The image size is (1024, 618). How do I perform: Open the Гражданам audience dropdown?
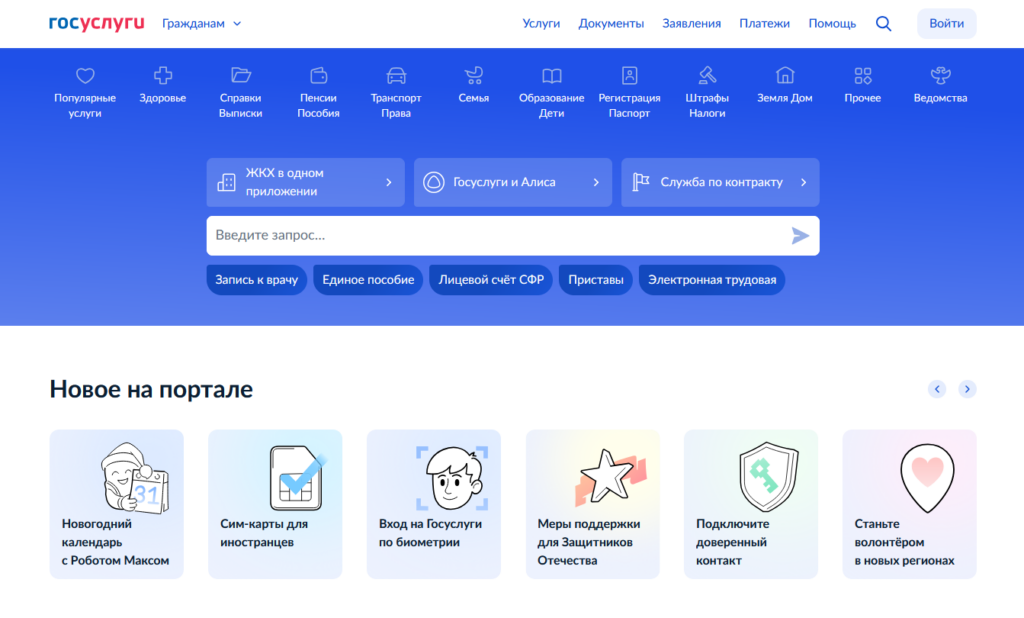tap(202, 24)
